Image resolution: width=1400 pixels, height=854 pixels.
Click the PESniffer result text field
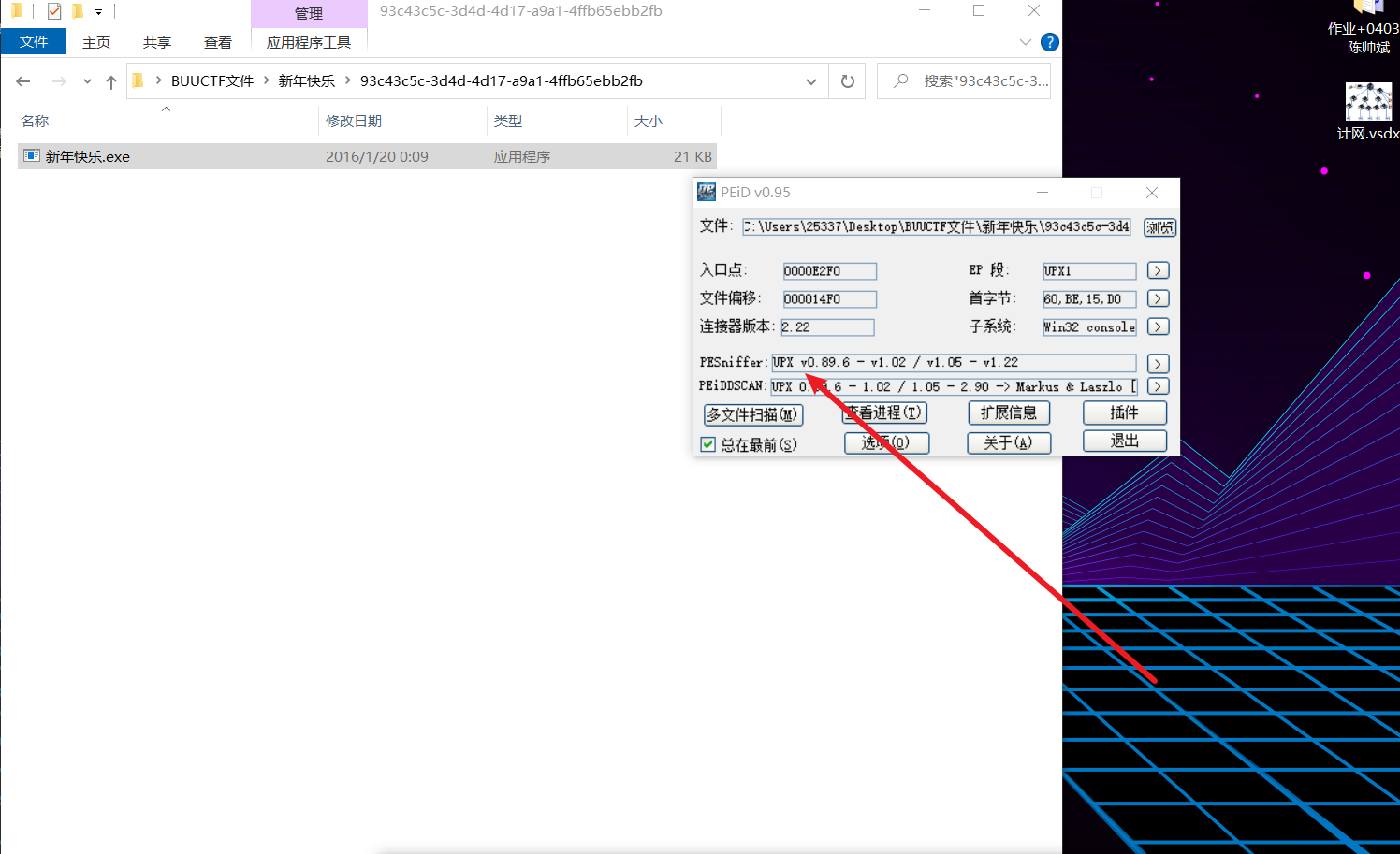pos(954,363)
